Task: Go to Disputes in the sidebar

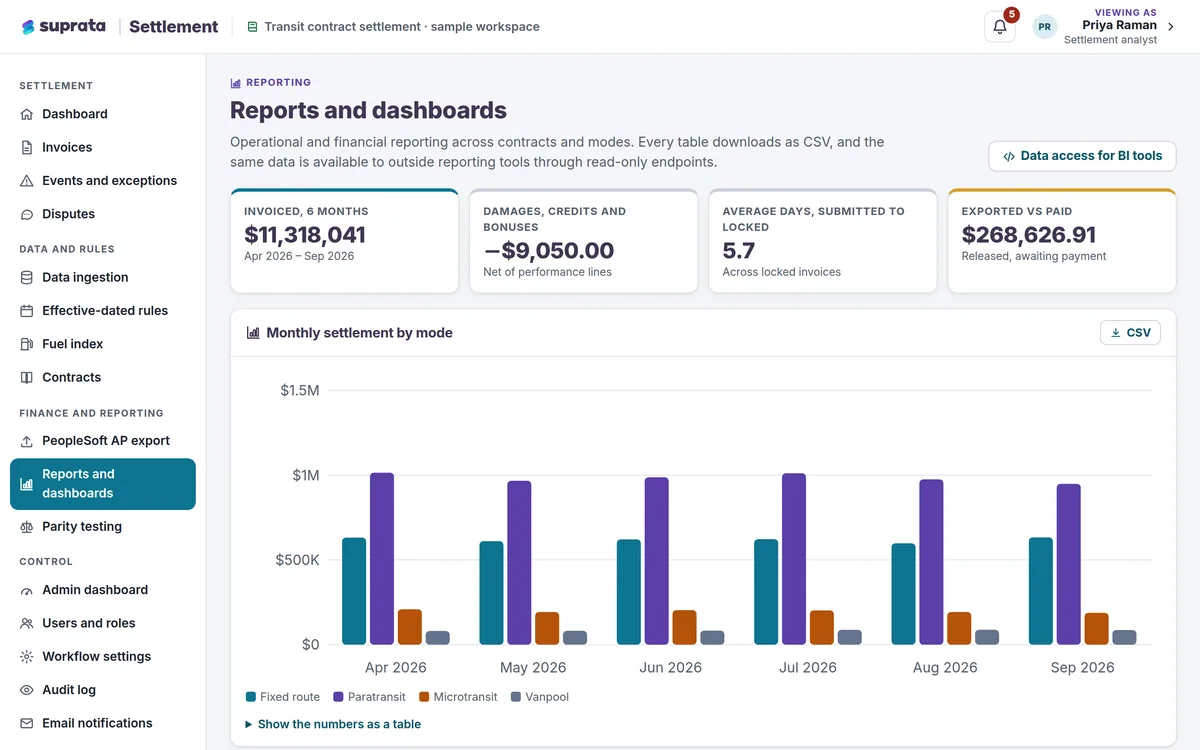Action: click(103, 214)
